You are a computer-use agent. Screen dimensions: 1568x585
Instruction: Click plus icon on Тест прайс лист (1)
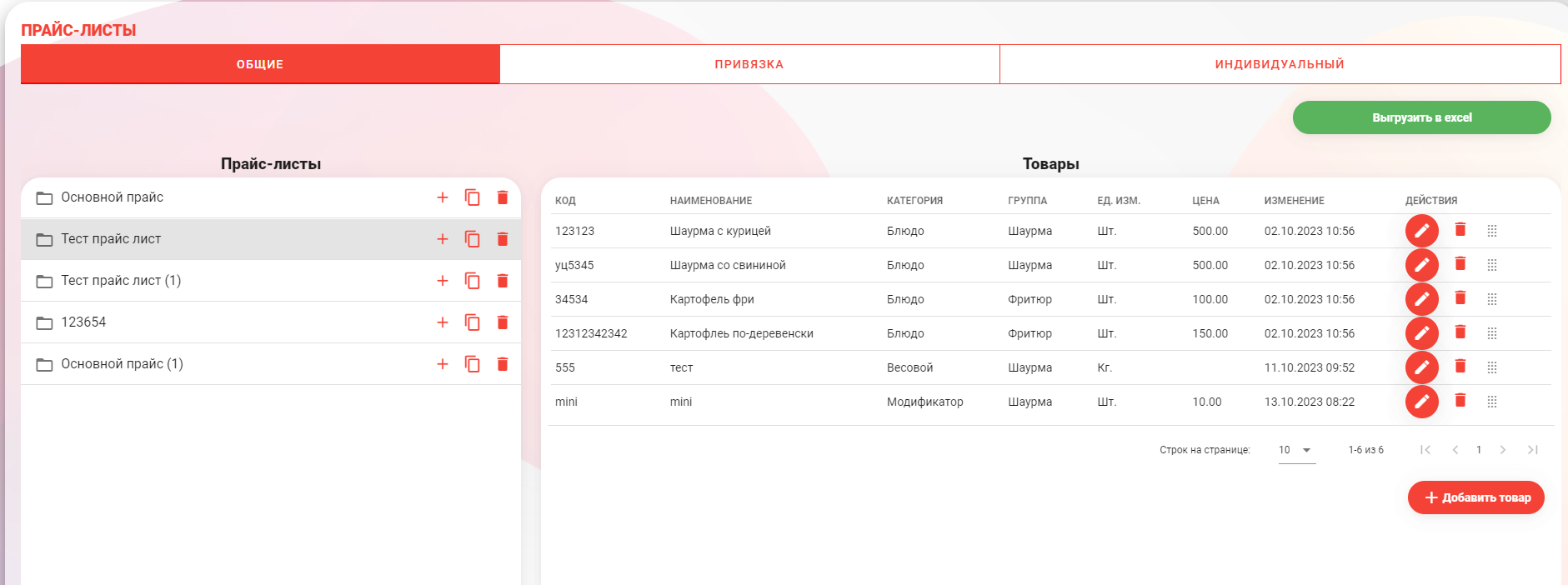point(443,281)
